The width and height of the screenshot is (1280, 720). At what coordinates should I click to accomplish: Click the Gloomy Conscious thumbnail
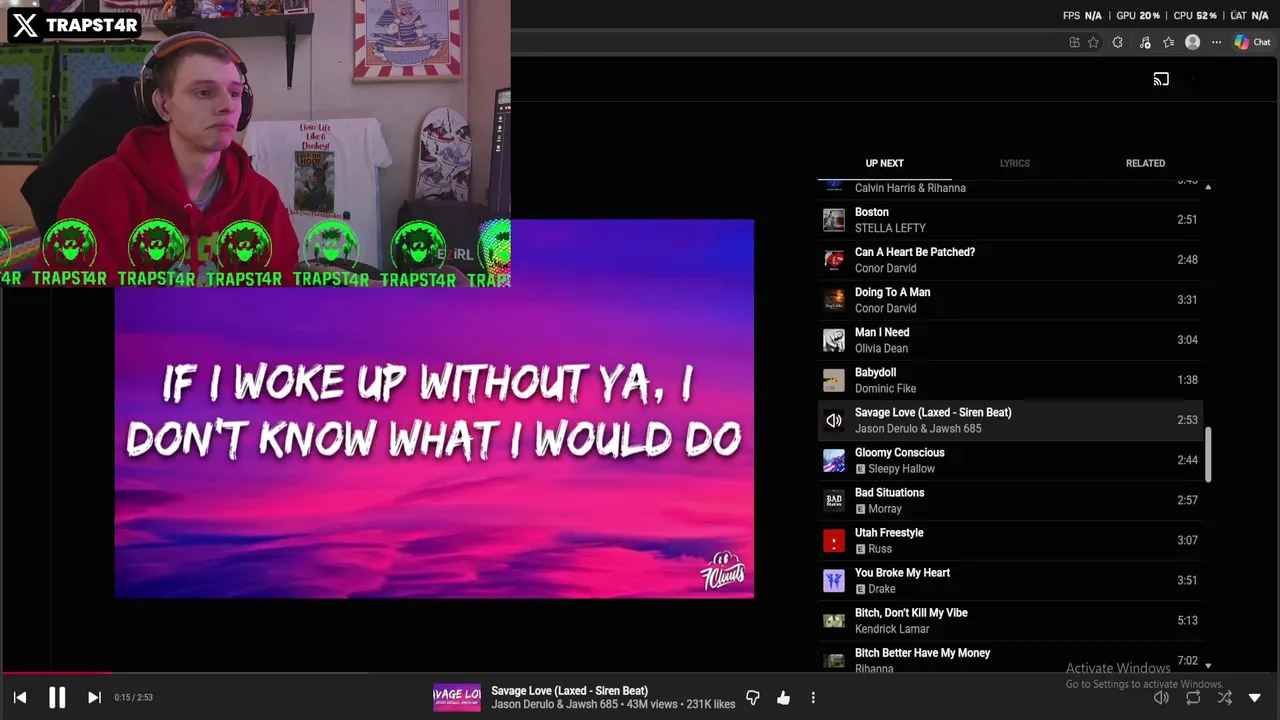tap(833, 460)
